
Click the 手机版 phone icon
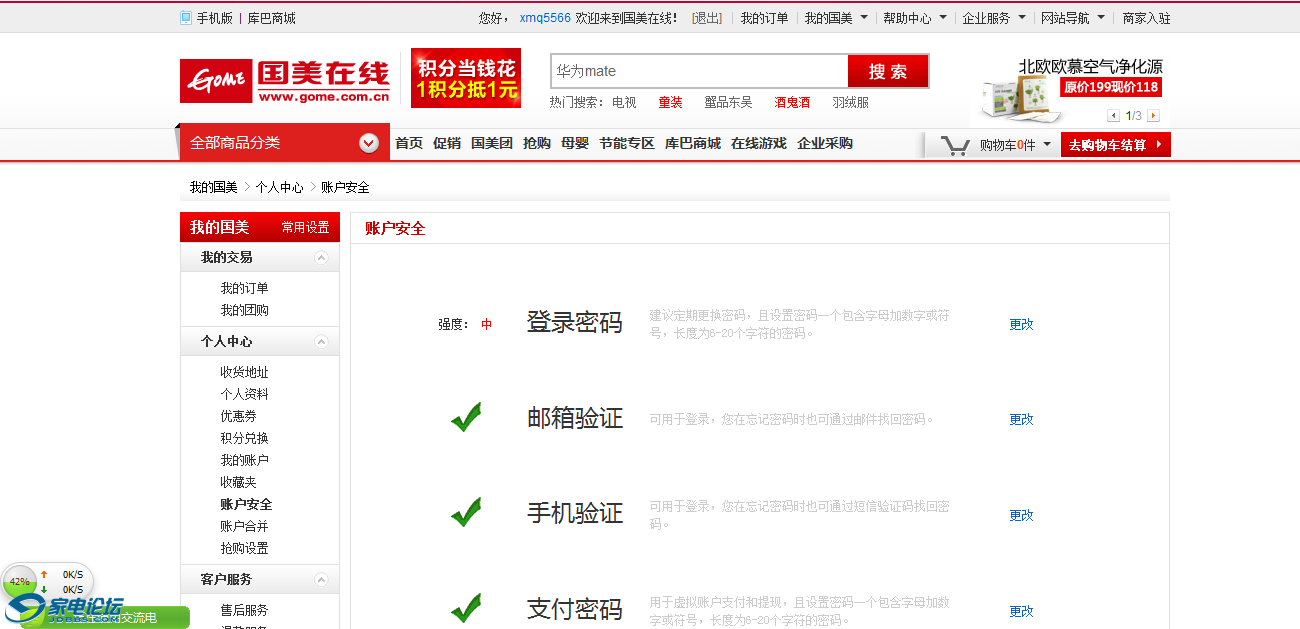coord(186,18)
